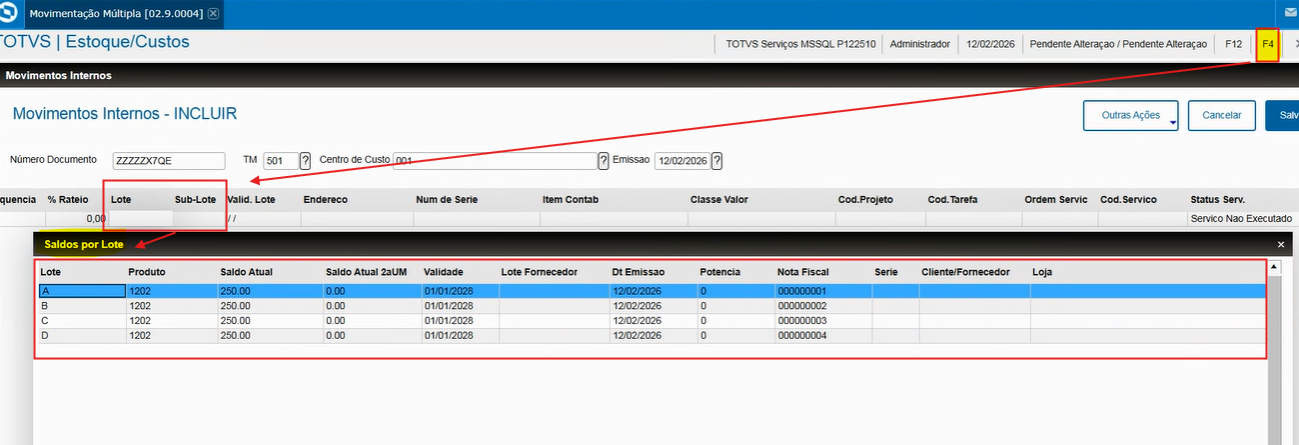Open the mail envelope icon at top right
Screen dimensions: 1299x445
(1291, 15)
